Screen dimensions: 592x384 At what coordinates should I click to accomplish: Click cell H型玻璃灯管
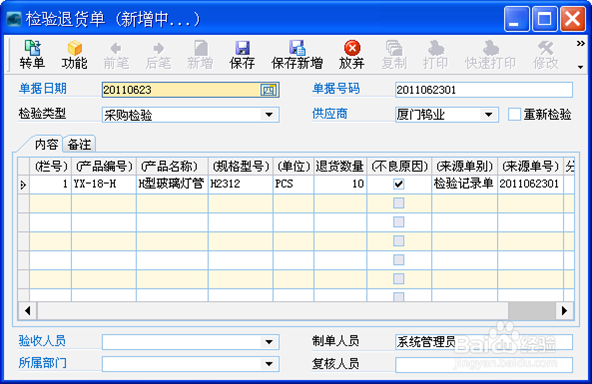point(172,184)
